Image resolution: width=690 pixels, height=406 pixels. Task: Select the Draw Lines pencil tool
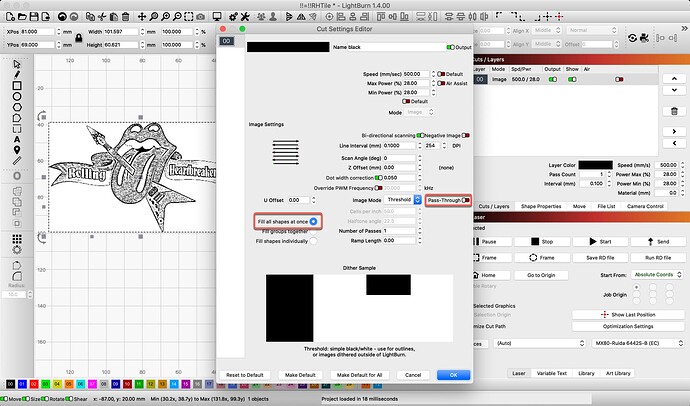pos(17,75)
